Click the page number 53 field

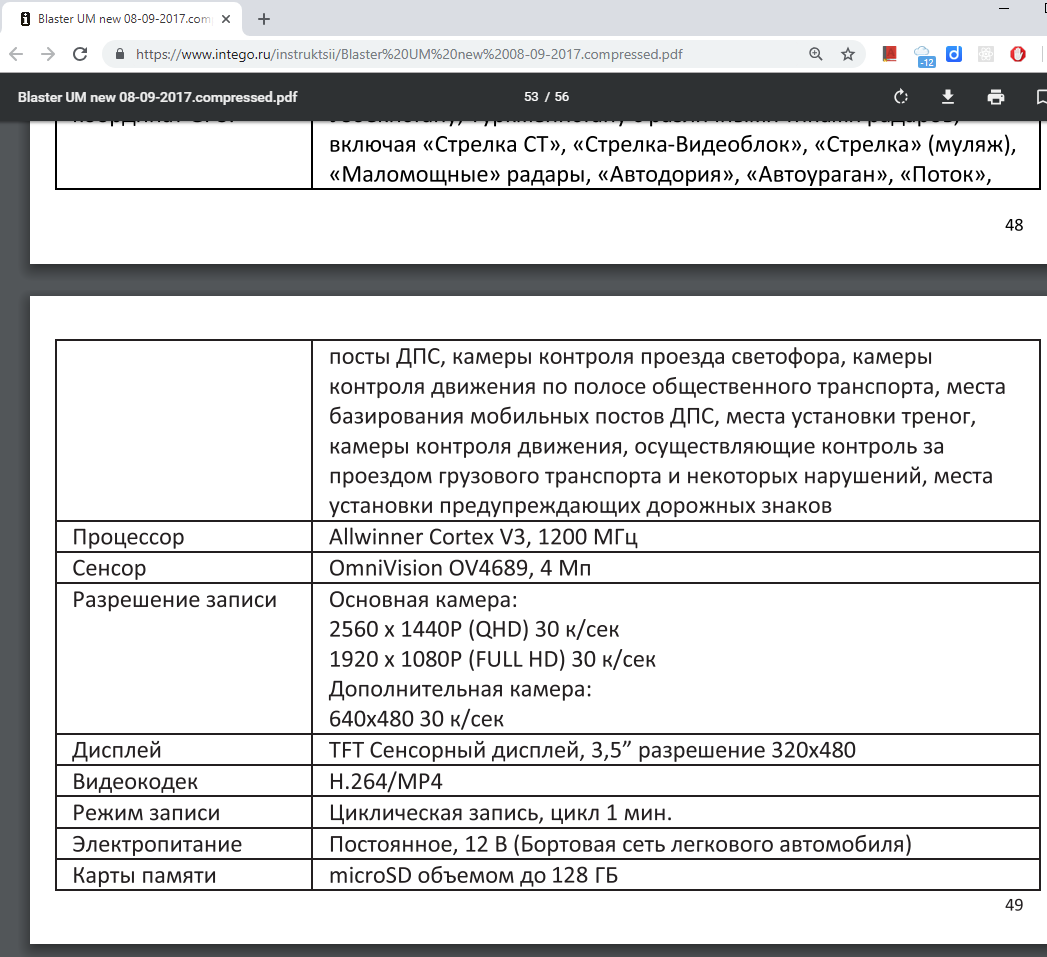(x=530, y=97)
